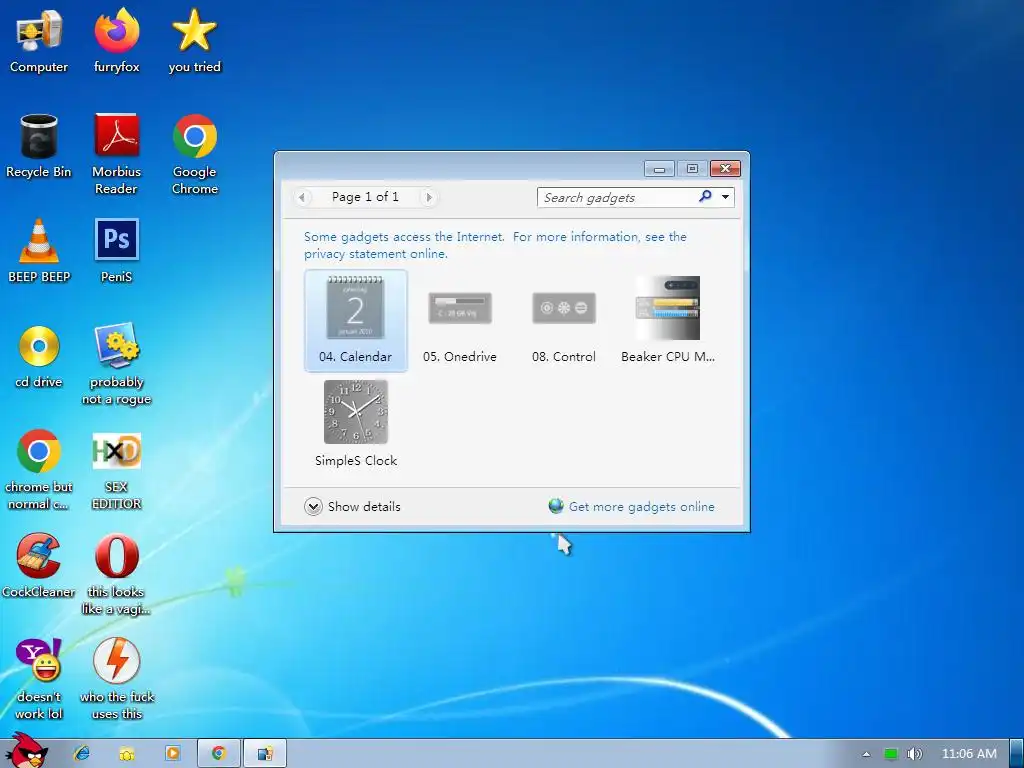Select the probably not a rogue icon

tap(116, 364)
